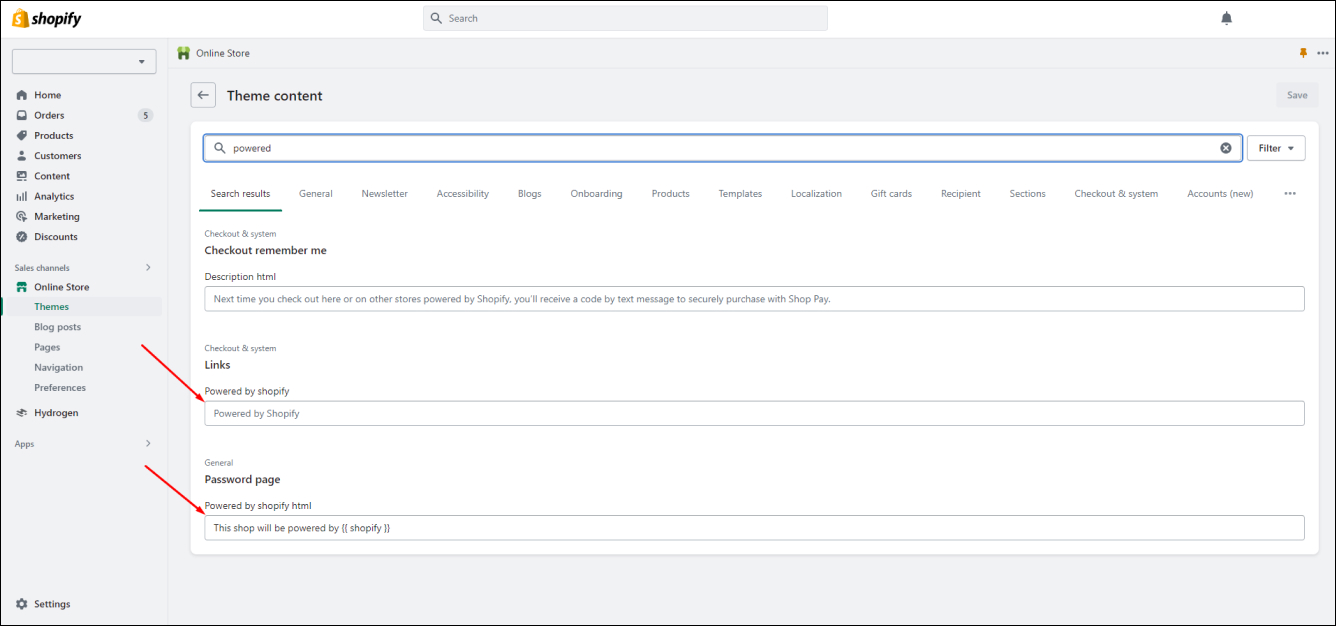Click the Discounts badge icon
The width and height of the screenshot is (1336, 626).
pyautogui.click(x=22, y=237)
